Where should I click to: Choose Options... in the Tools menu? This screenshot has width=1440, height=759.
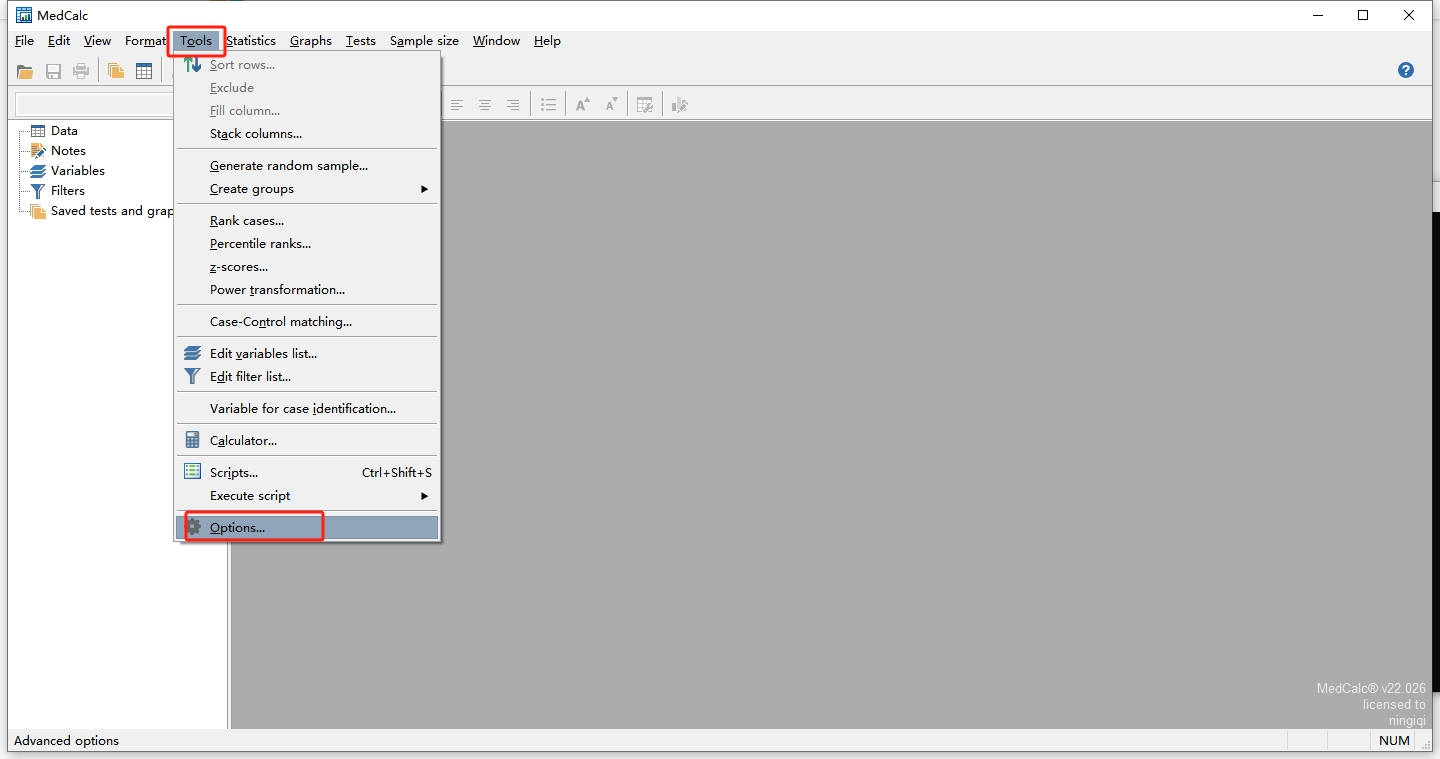[237, 528]
